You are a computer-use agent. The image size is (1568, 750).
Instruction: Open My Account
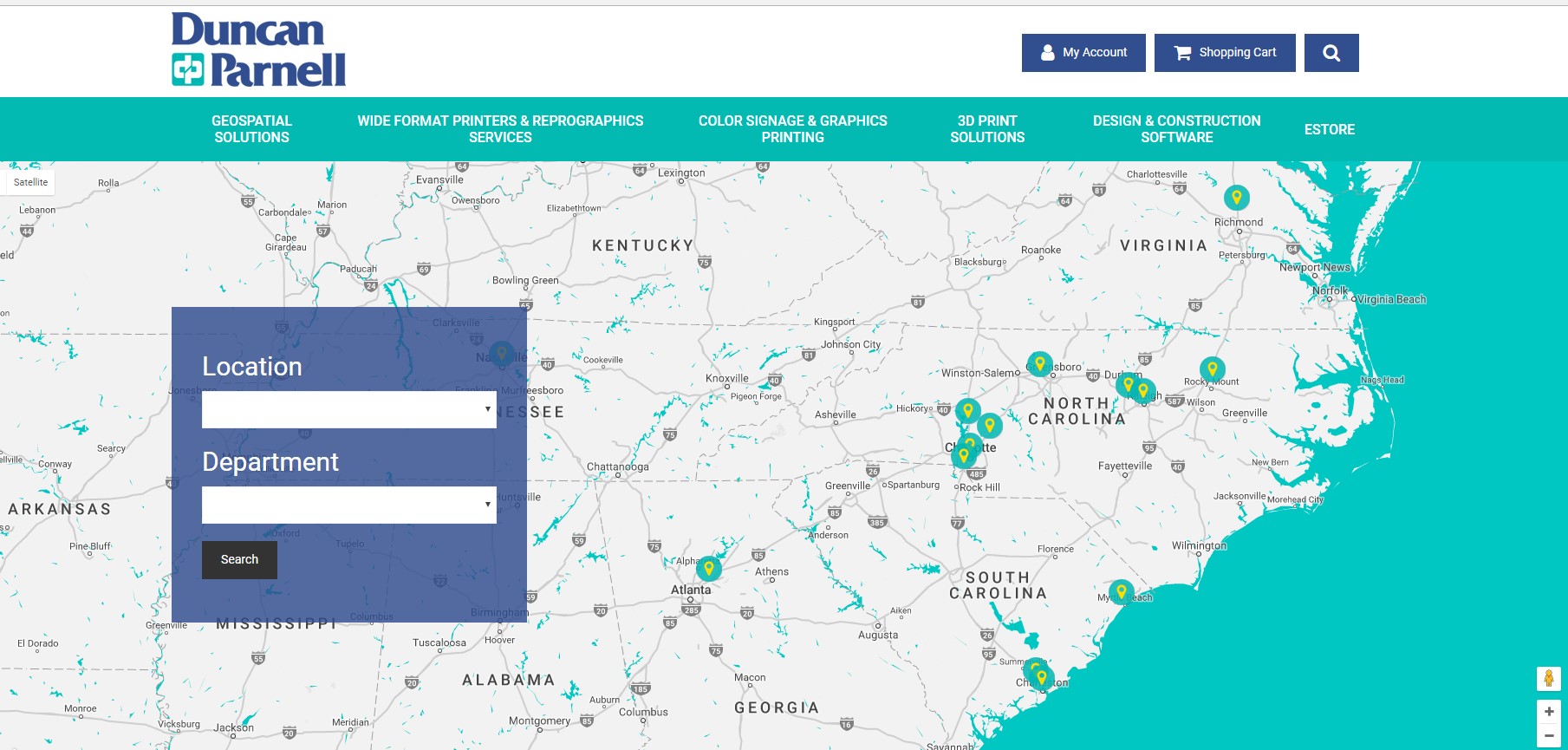click(x=1083, y=53)
